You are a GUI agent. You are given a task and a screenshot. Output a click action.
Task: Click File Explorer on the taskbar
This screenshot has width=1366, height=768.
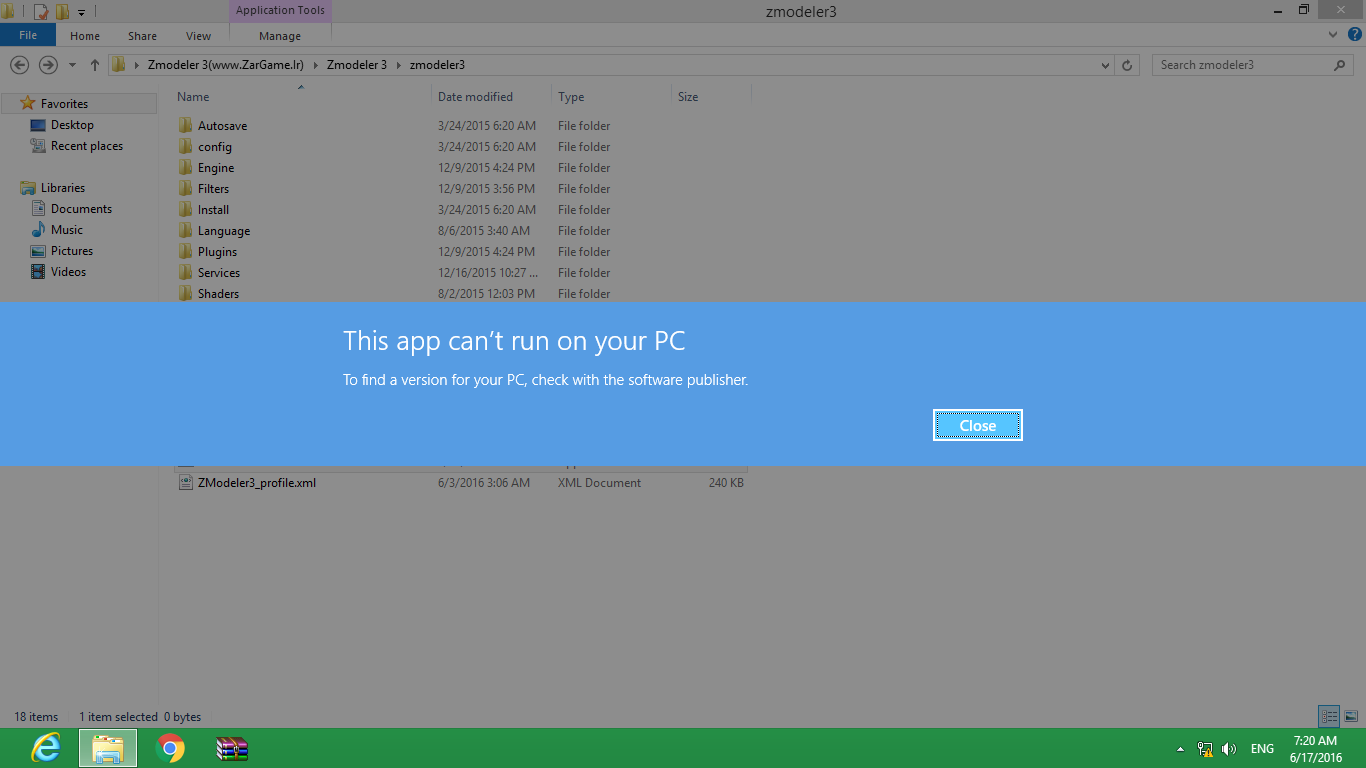108,748
